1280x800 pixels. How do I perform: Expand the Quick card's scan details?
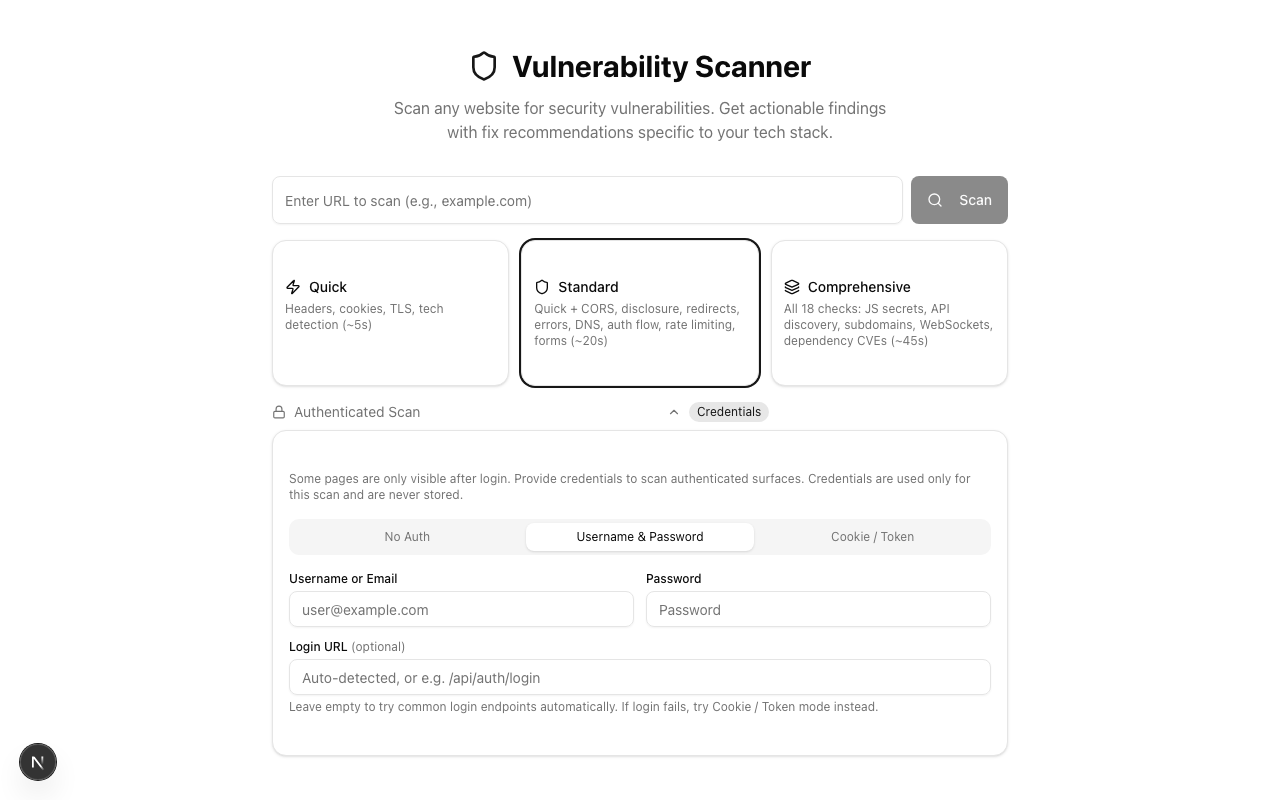(x=390, y=312)
